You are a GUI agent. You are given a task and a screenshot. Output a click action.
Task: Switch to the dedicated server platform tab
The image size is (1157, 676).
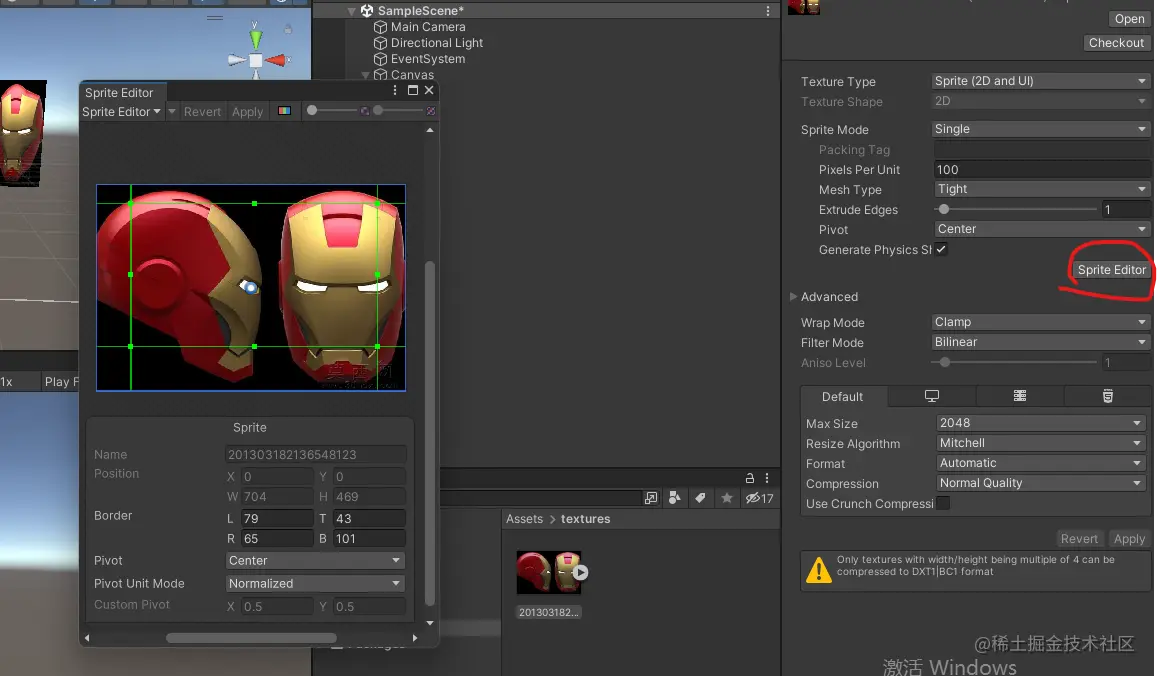click(1020, 396)
